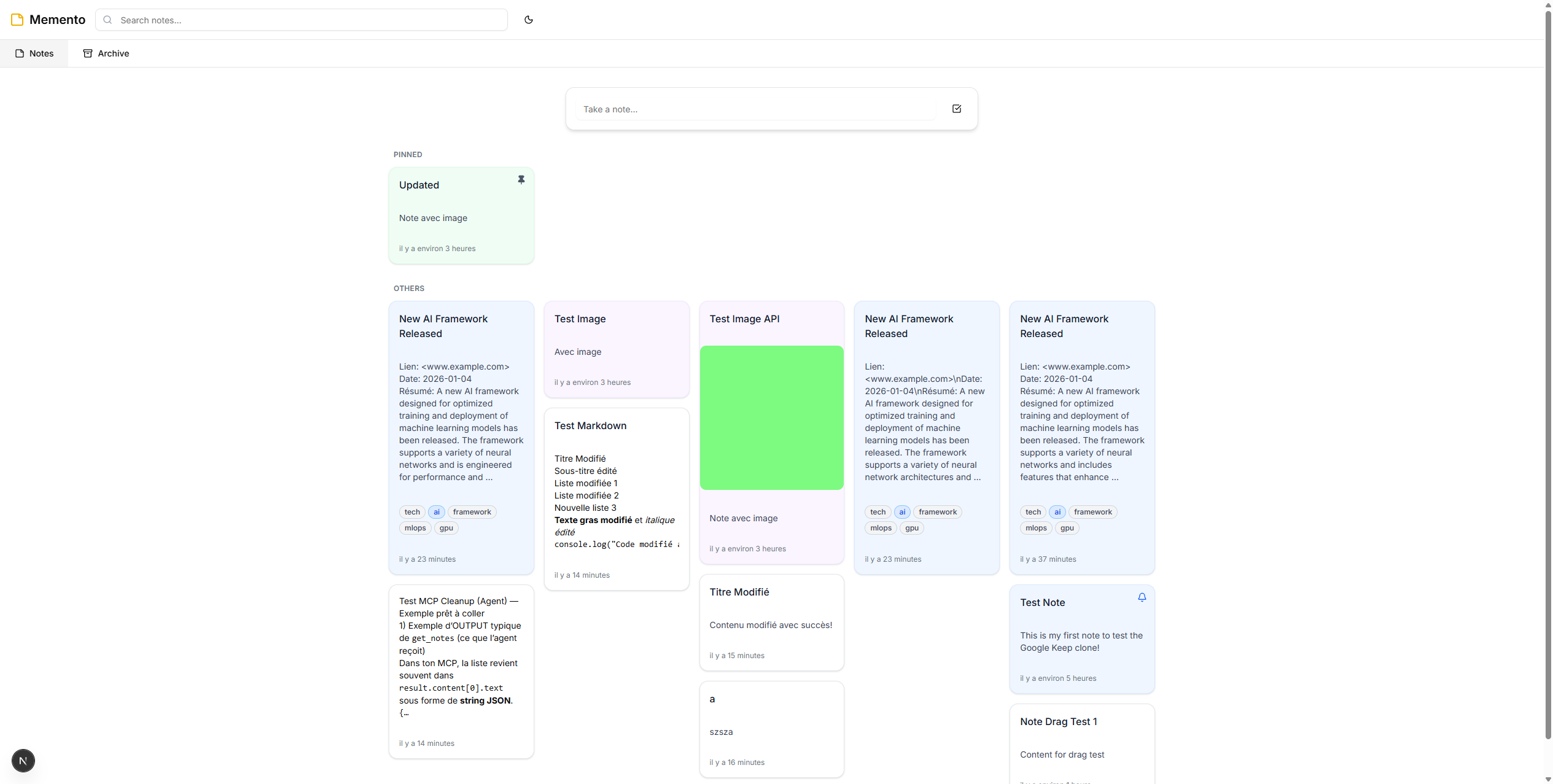Open green image in Test Image API
The height and width of the screenshot is (784, 1553).
point(771,417)
